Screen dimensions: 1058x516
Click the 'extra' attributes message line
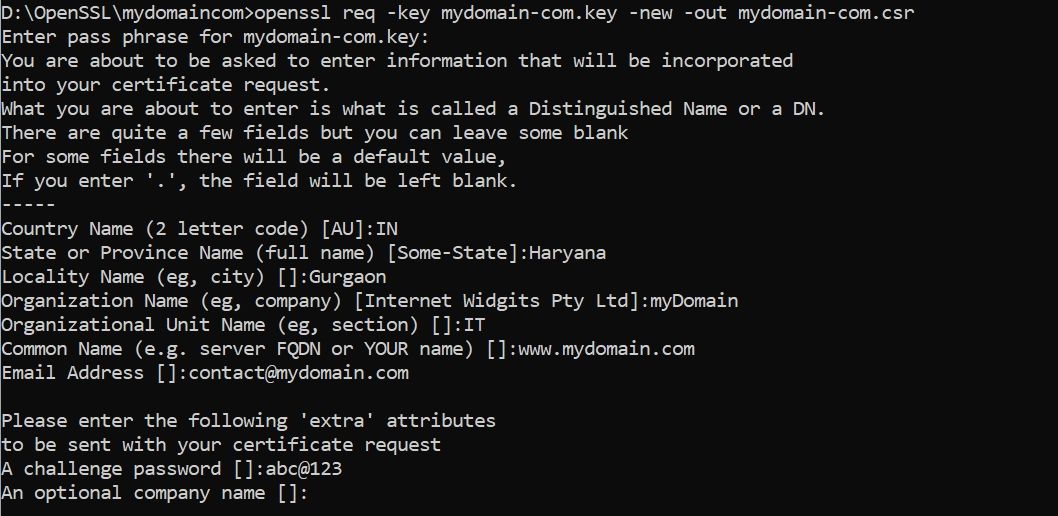pos(248,421)
